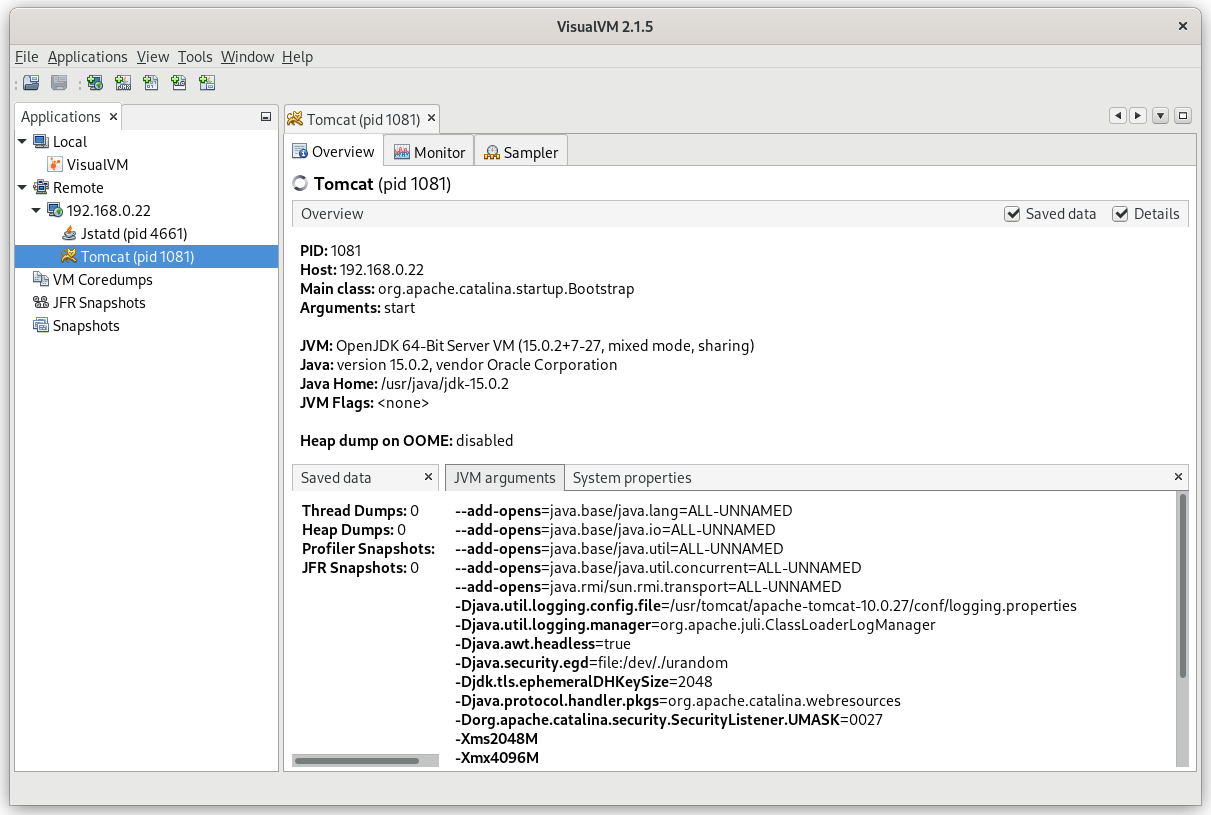Close the Tomcat (pid 1081) document tab

(x=432, y=119)
